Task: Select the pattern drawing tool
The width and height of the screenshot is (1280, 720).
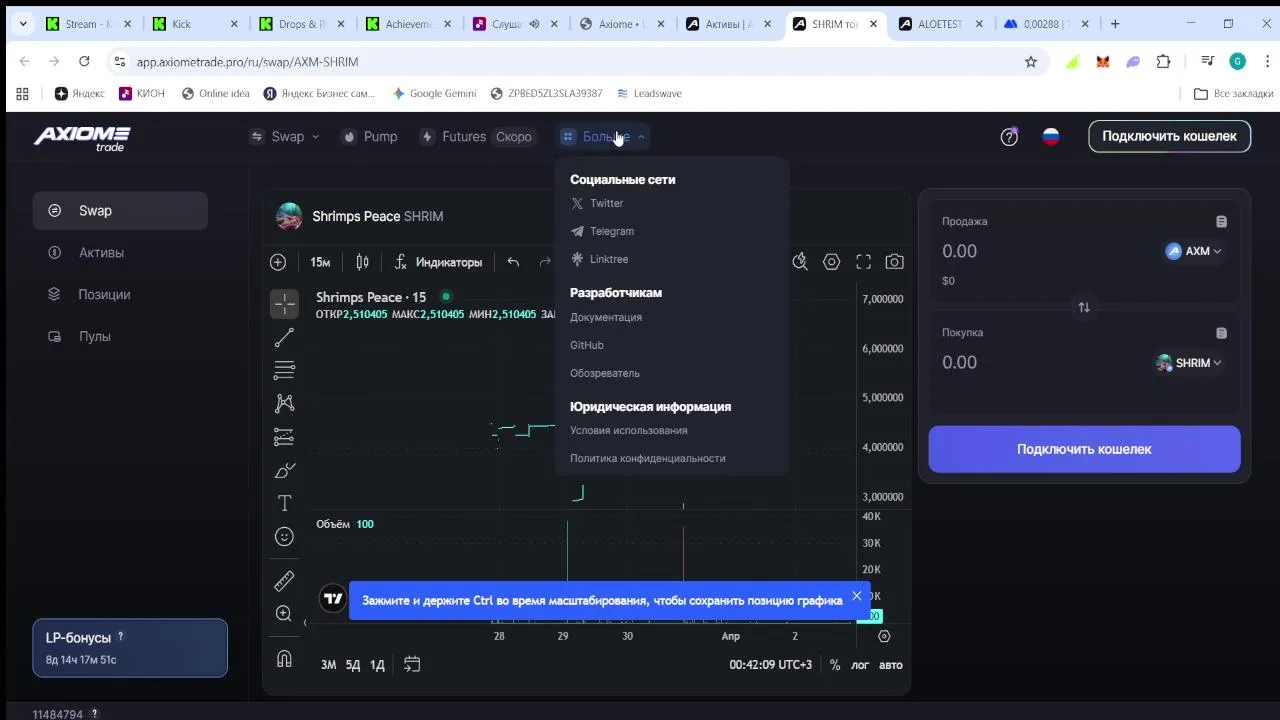Action: tap(284, 403)
